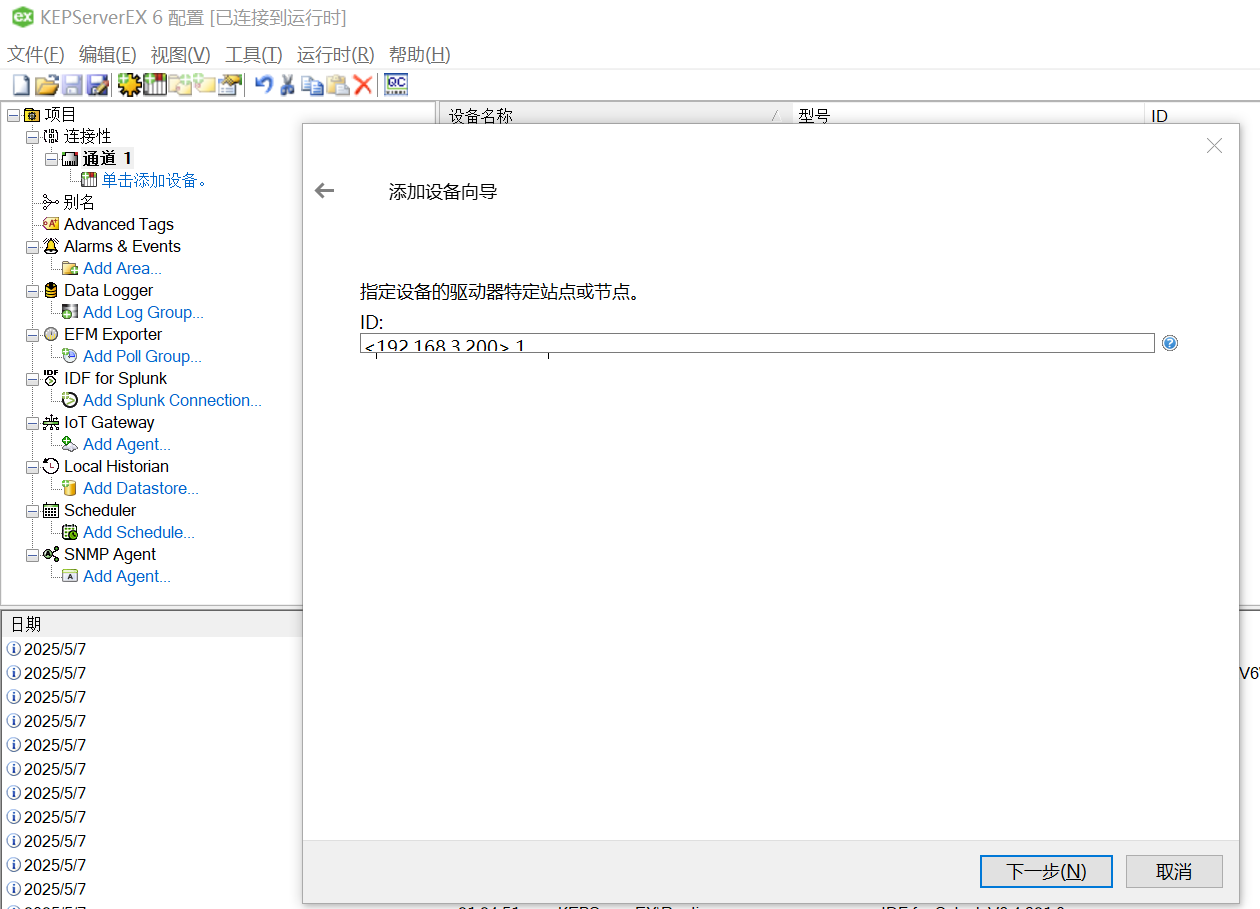Click the Paste toolbar icon

[338, 85]
